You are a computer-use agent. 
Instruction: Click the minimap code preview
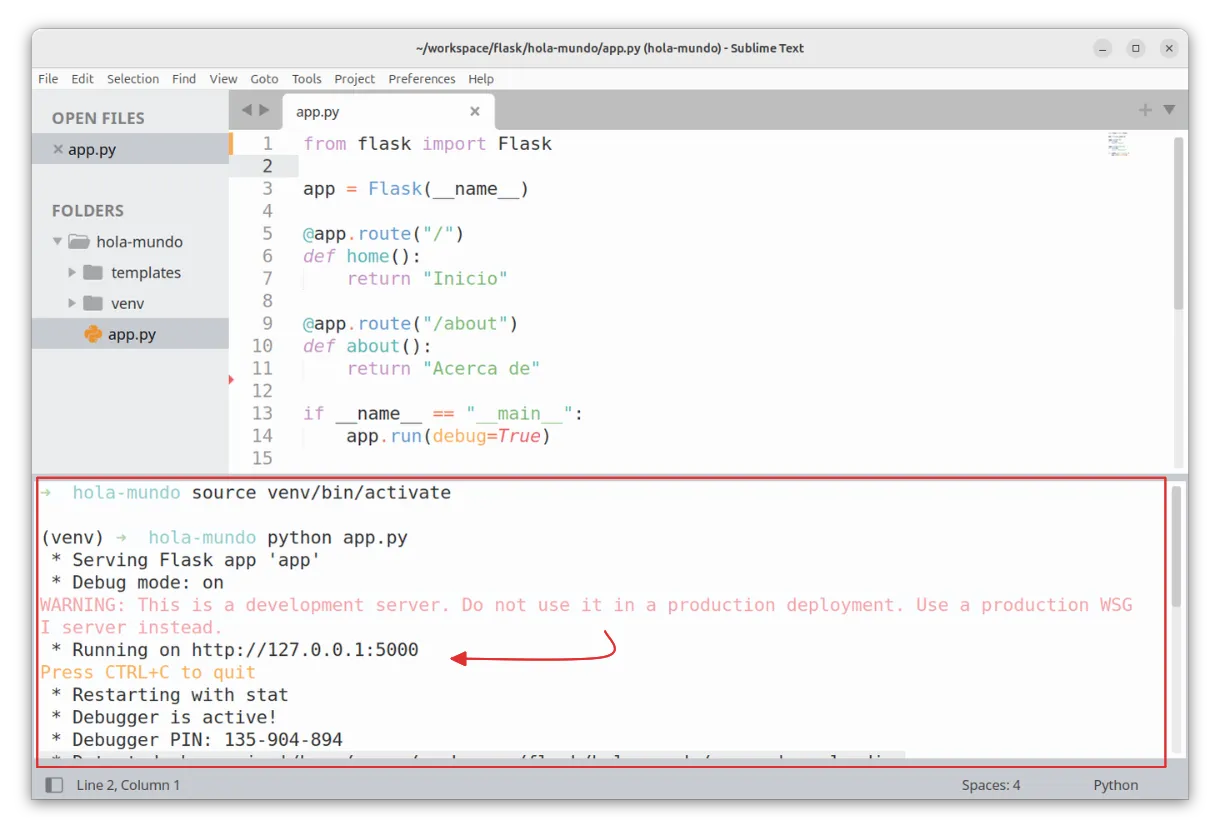click(1117, 144)
